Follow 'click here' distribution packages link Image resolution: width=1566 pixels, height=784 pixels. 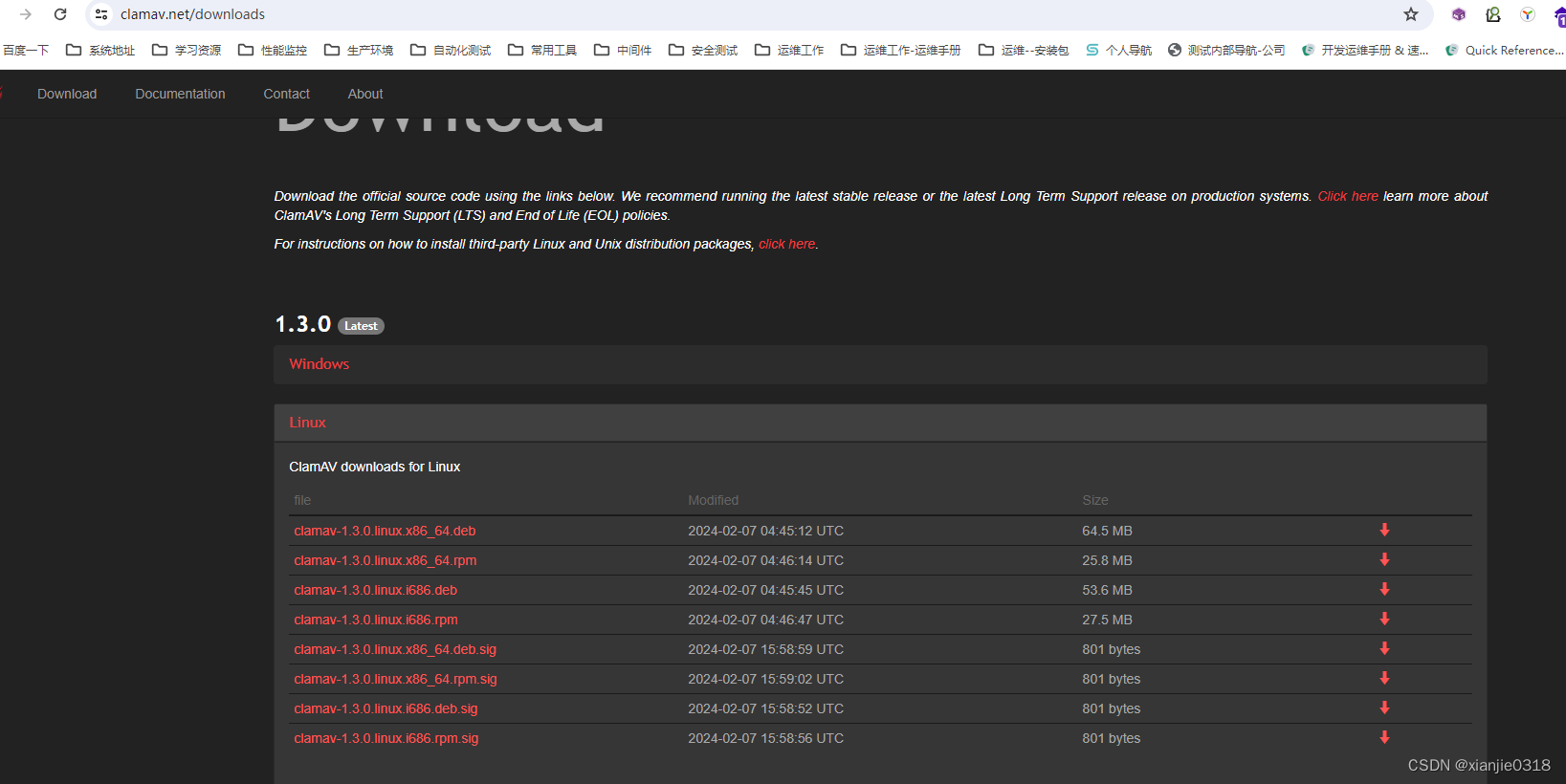pyautogui.click(x=787, y=244)
